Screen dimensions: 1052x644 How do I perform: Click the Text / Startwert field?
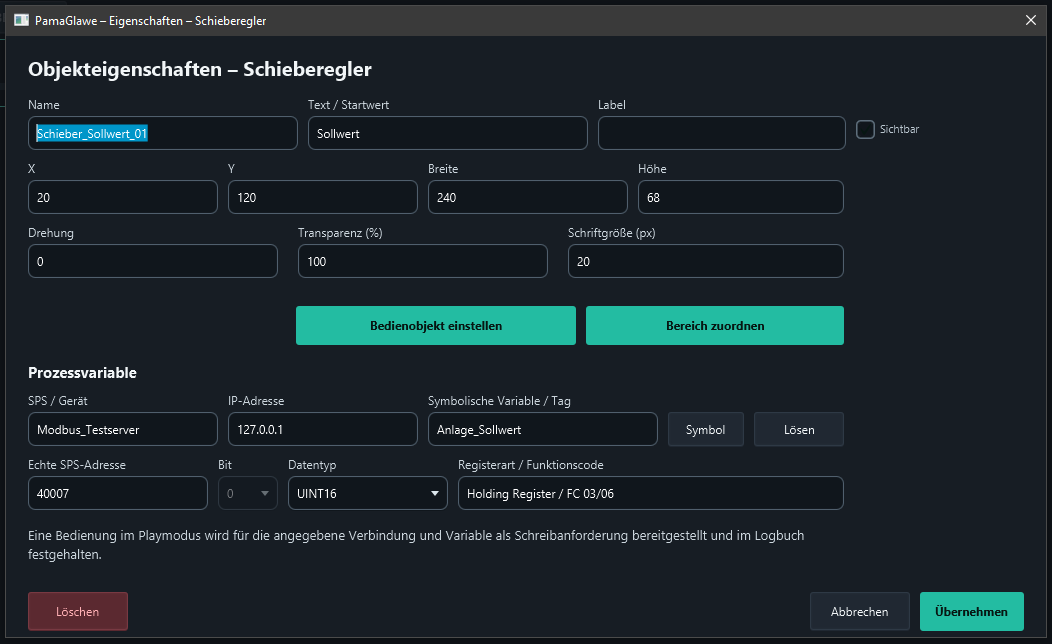[448, 133]
